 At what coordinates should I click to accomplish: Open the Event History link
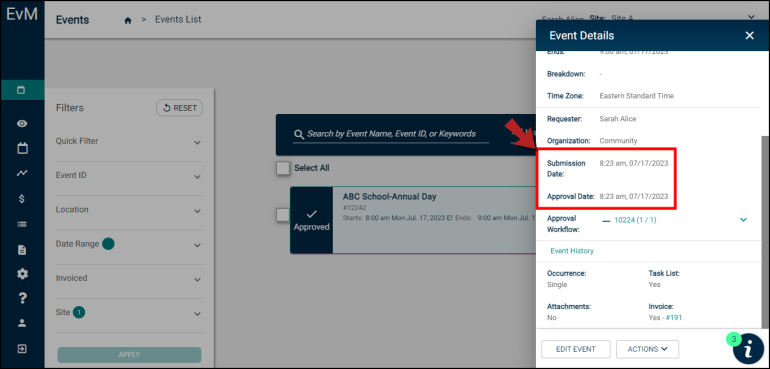point(572,251)
